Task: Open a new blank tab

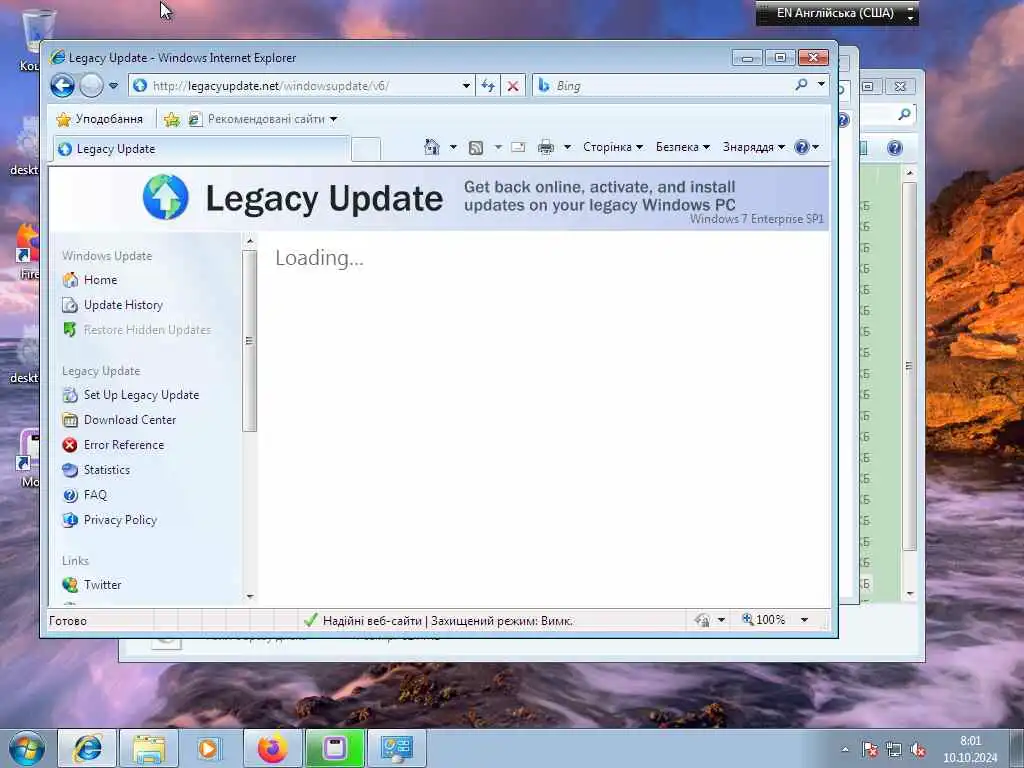Action: pyautogui.click(x=366, y=150)
